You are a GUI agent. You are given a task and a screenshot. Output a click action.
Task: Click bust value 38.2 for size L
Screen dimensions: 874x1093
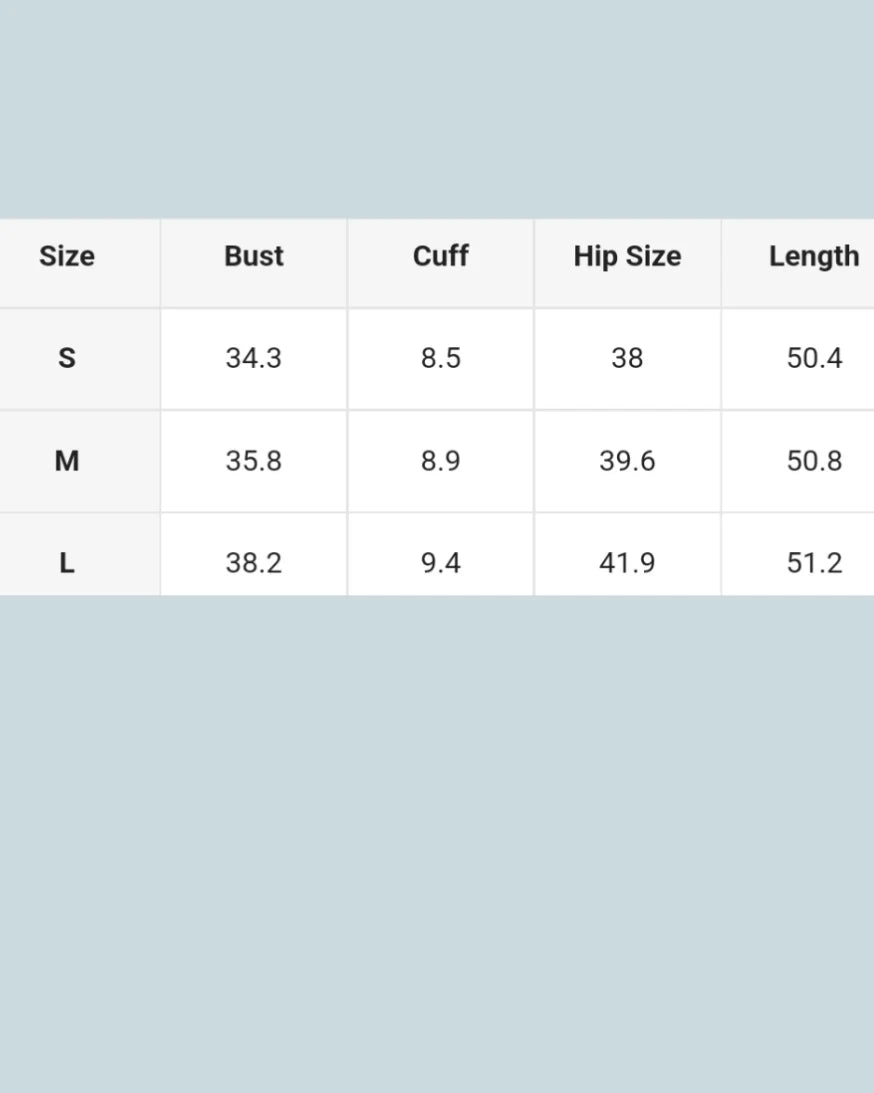[254, 563]
